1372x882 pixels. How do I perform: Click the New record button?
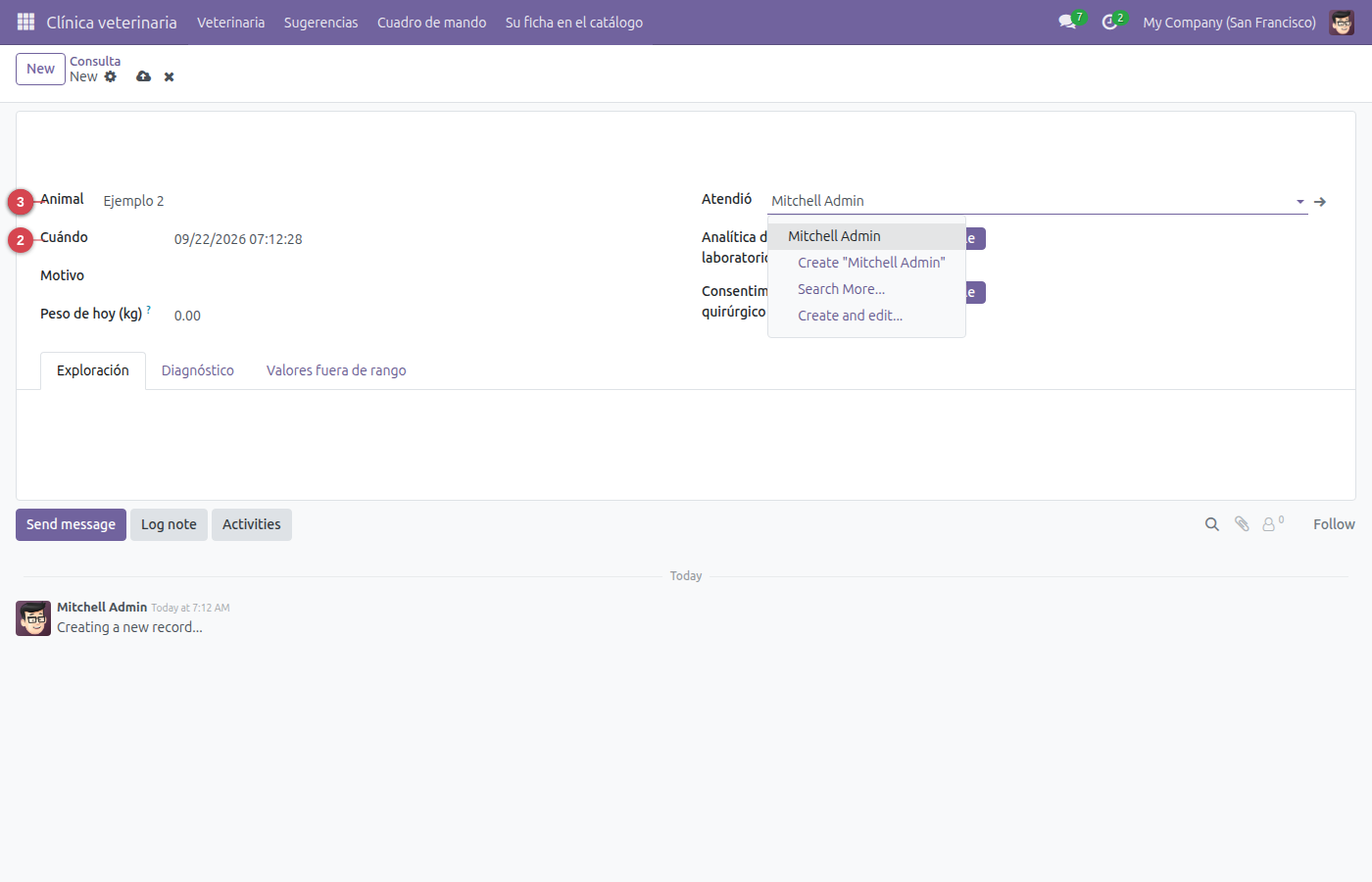pyautogui.click(x=40, y=69)
